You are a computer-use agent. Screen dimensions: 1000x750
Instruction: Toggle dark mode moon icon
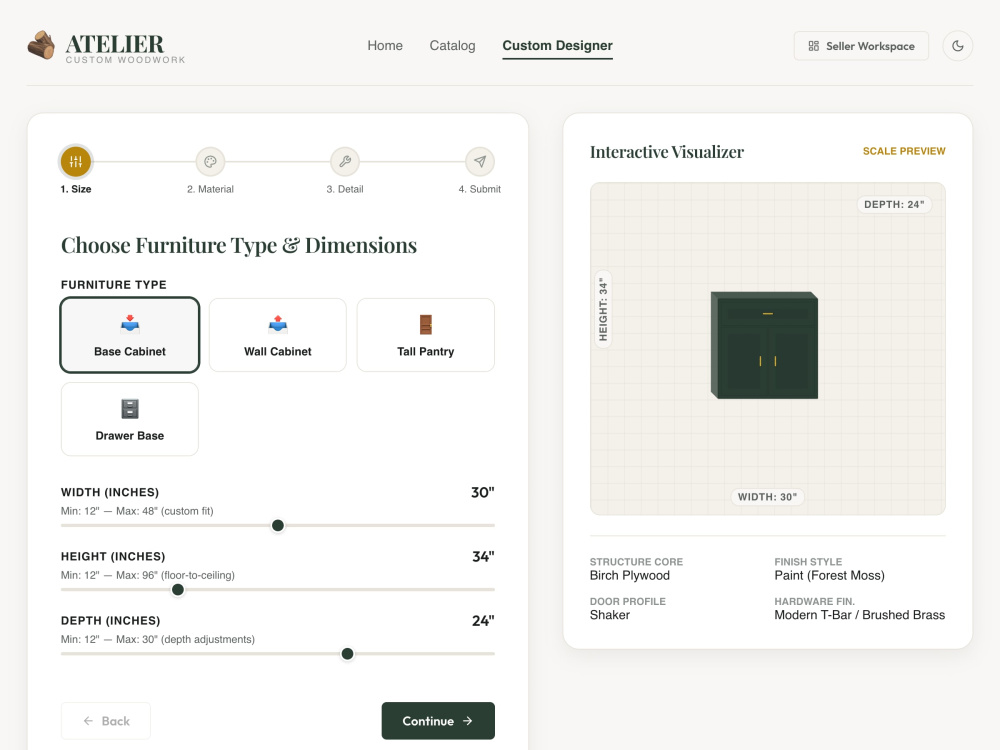(x=957, y=46)
